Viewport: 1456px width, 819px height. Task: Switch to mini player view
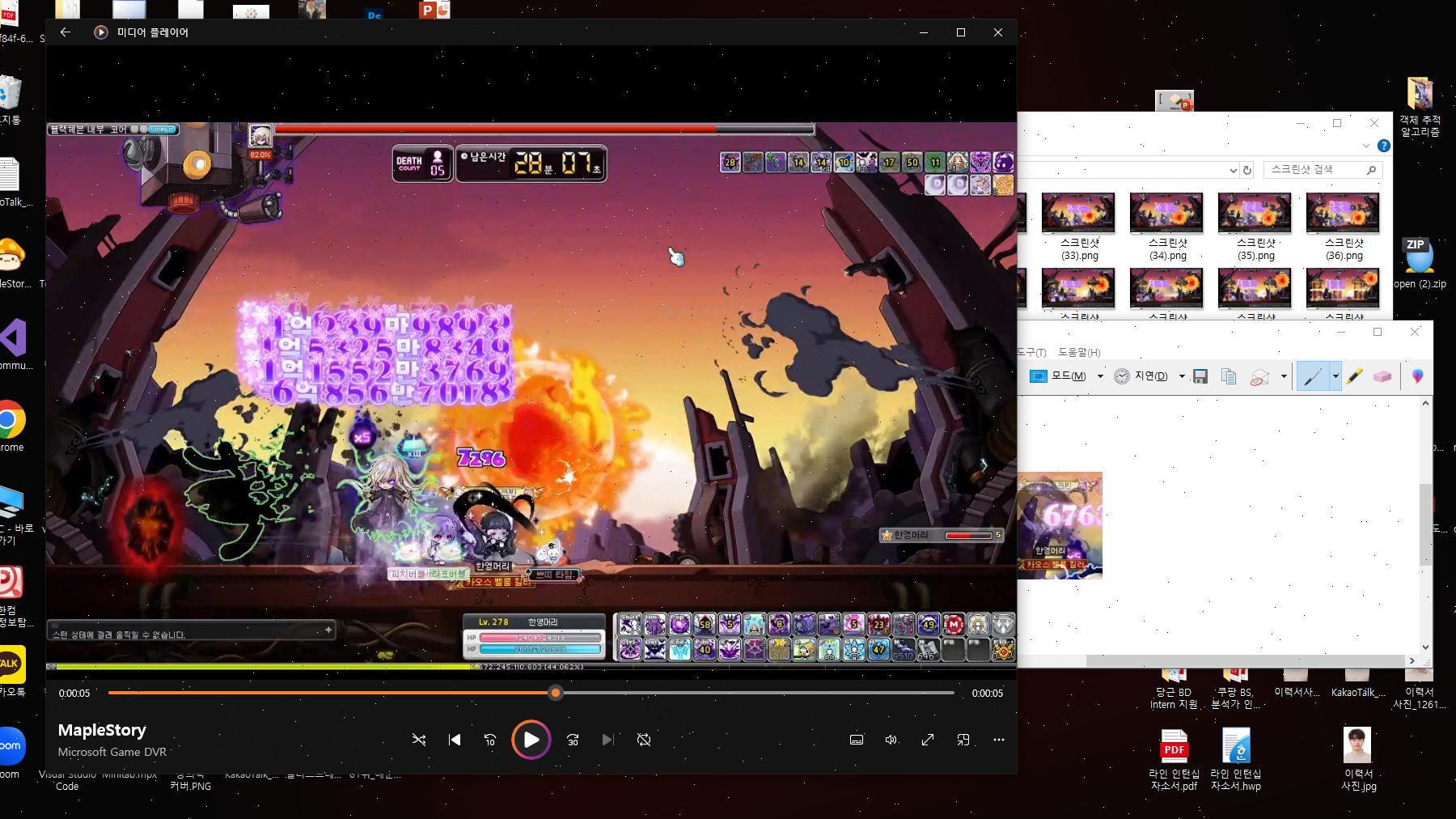(963, 740)
